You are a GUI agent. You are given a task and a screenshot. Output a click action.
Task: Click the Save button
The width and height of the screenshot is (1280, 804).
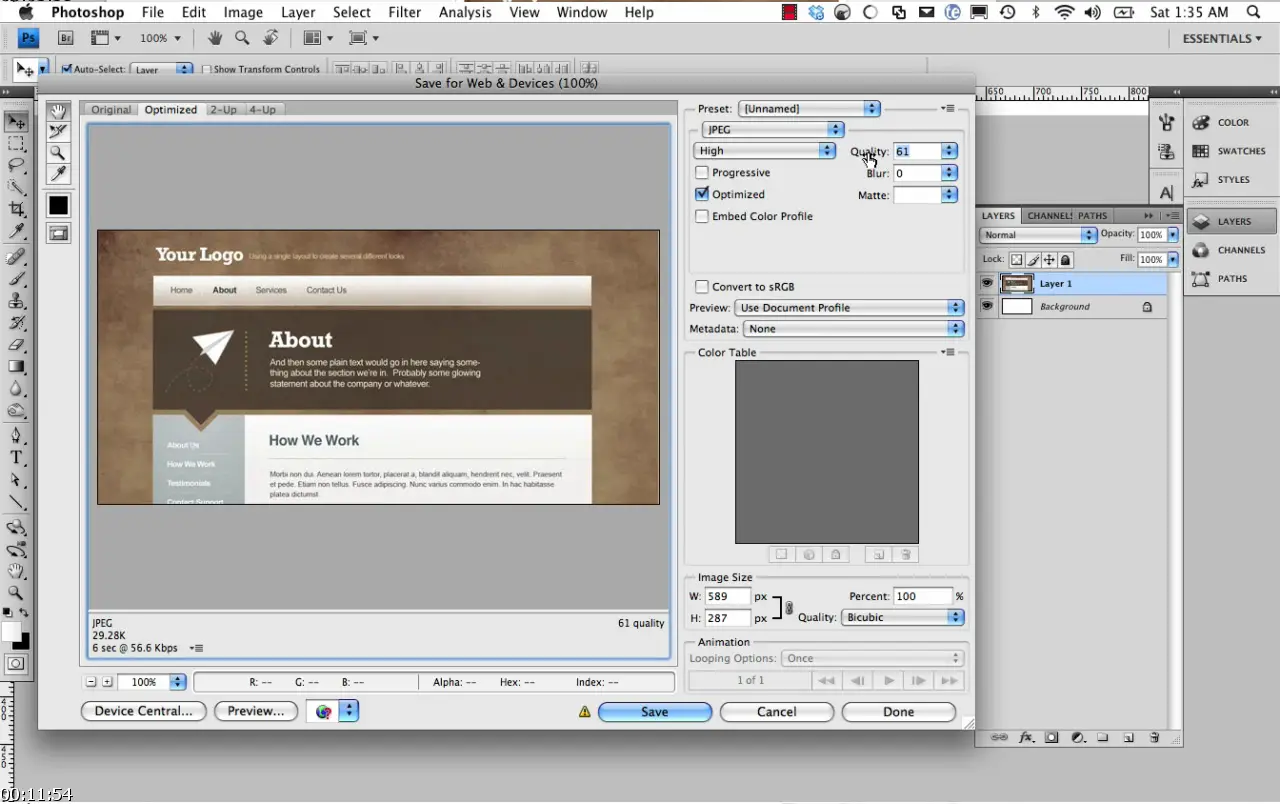tap(654, 712)
